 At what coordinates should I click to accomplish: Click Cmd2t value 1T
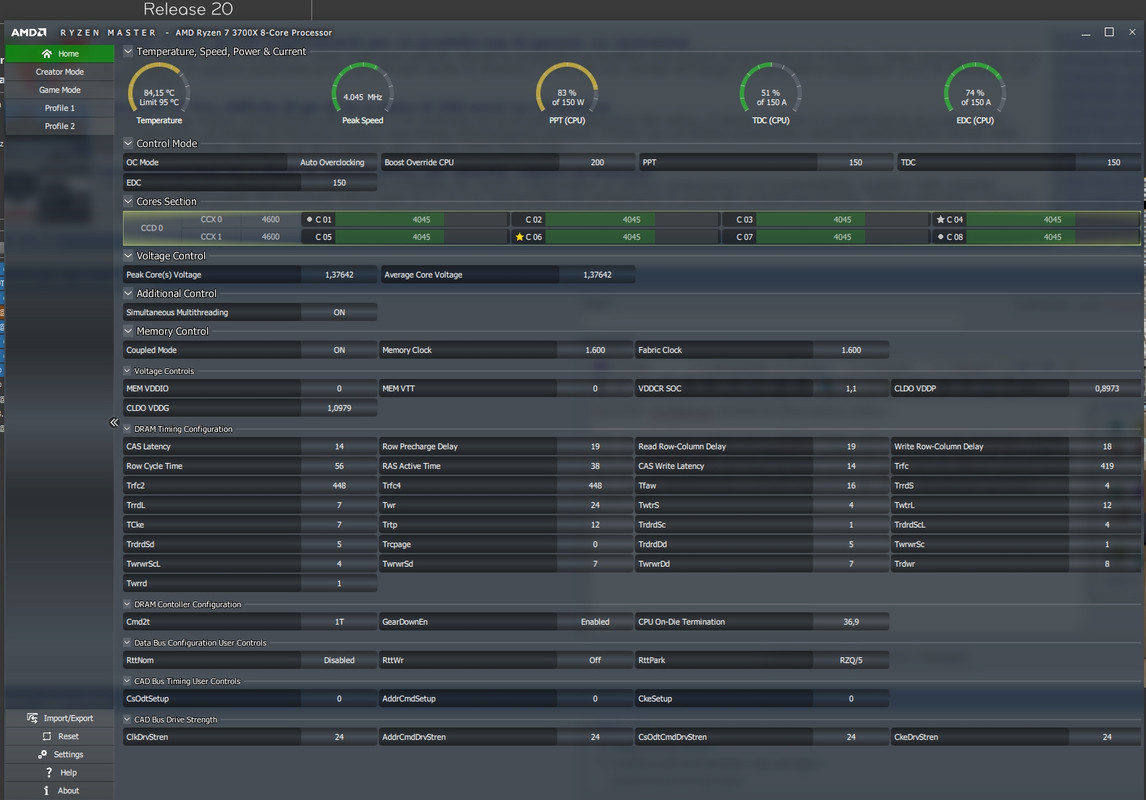[339, 622]
